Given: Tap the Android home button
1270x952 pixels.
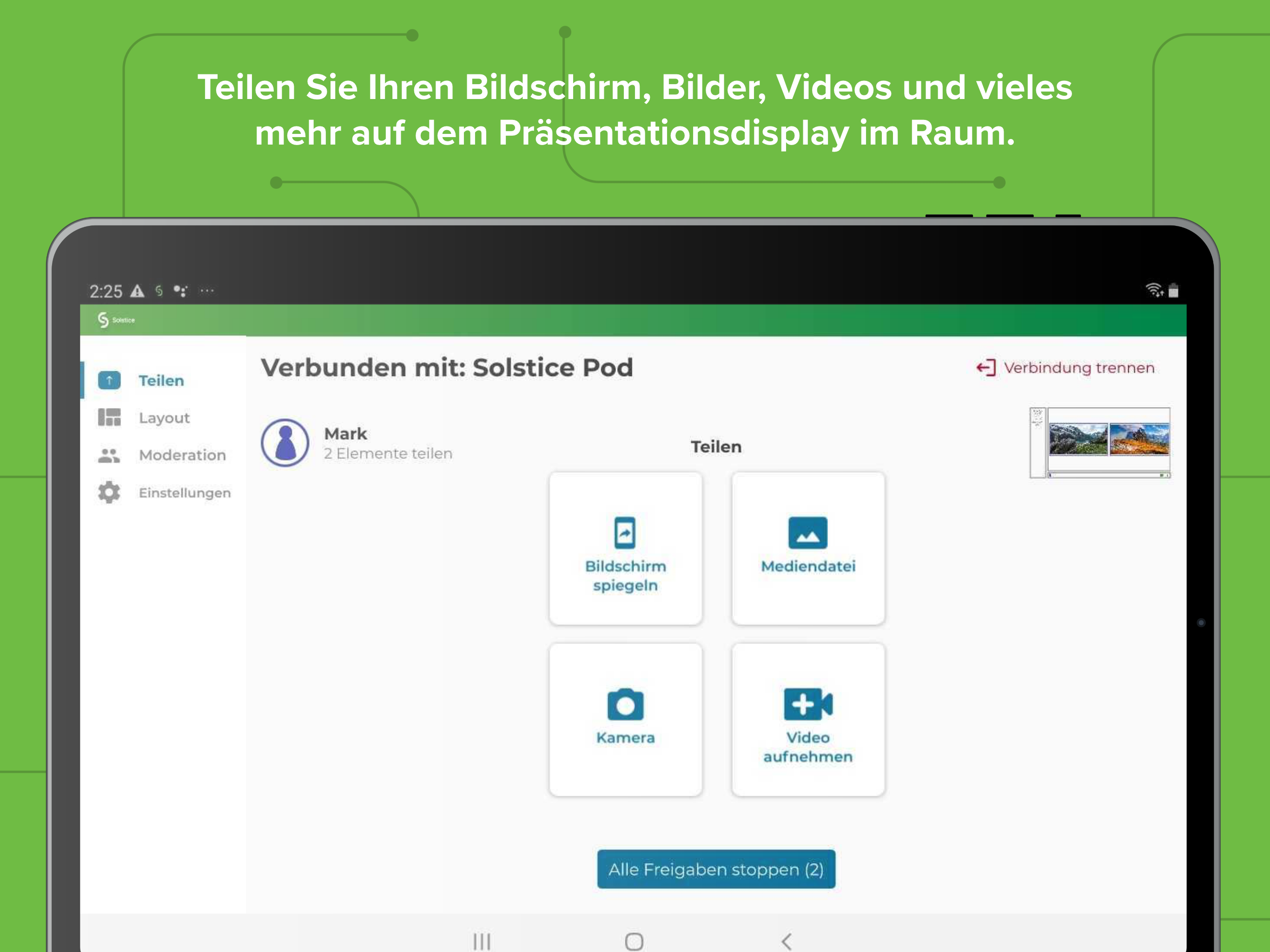Looking at the screenshot, I should (x=634, y=941).
